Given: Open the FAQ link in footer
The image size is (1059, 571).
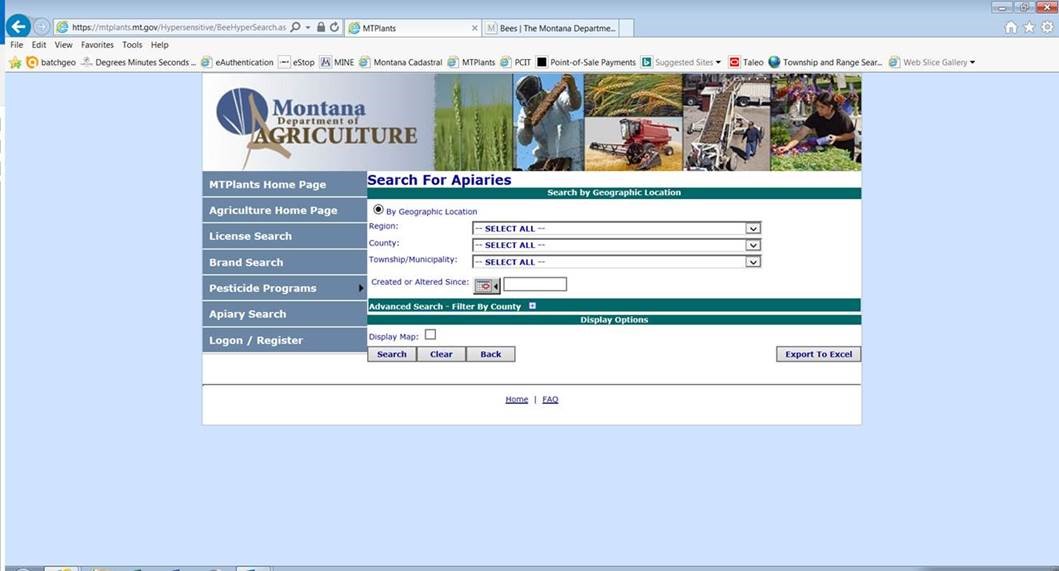Looking at the screenshot, I should [550, 399].
